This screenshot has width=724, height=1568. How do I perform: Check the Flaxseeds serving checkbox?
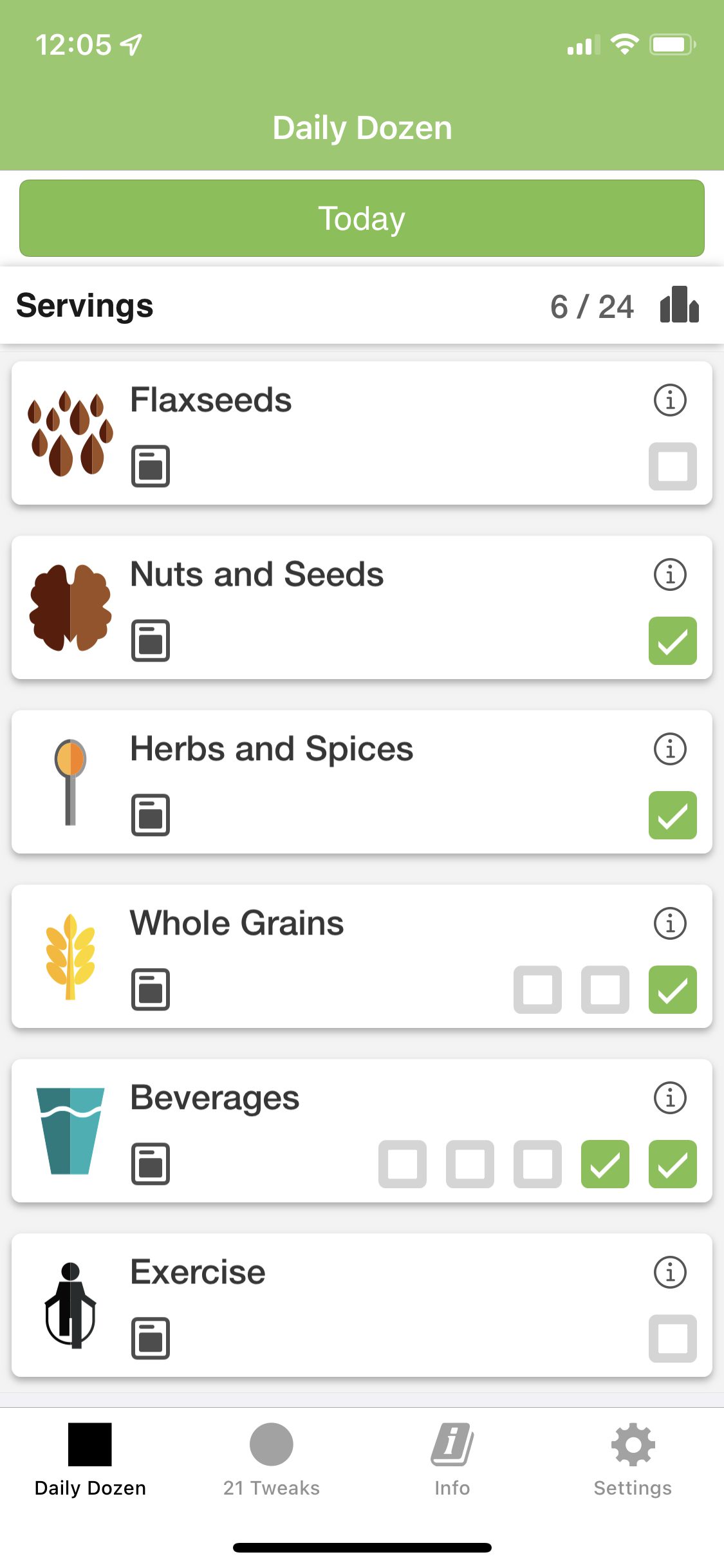673,466
